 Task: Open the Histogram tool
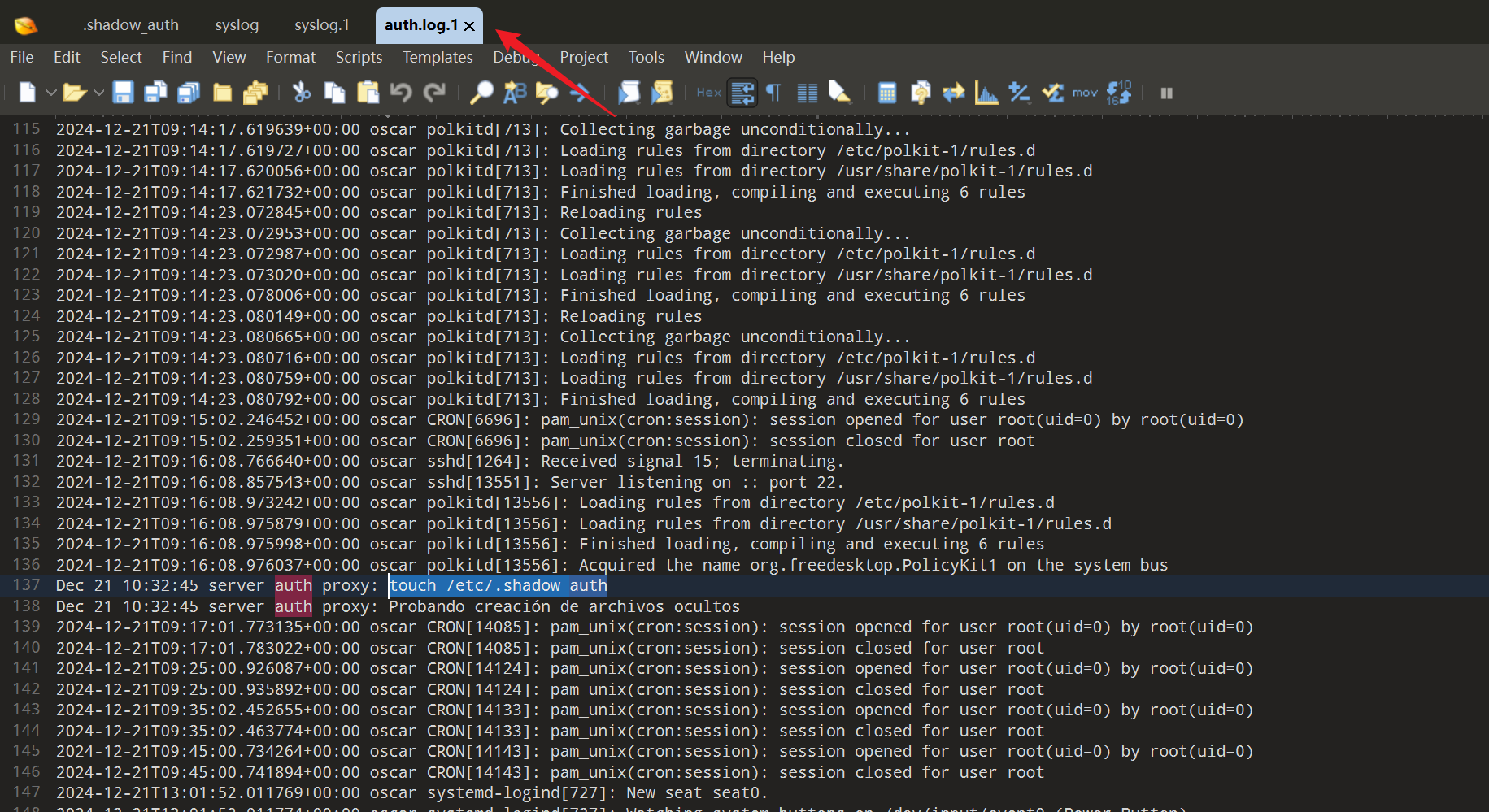tap(986, 93)
